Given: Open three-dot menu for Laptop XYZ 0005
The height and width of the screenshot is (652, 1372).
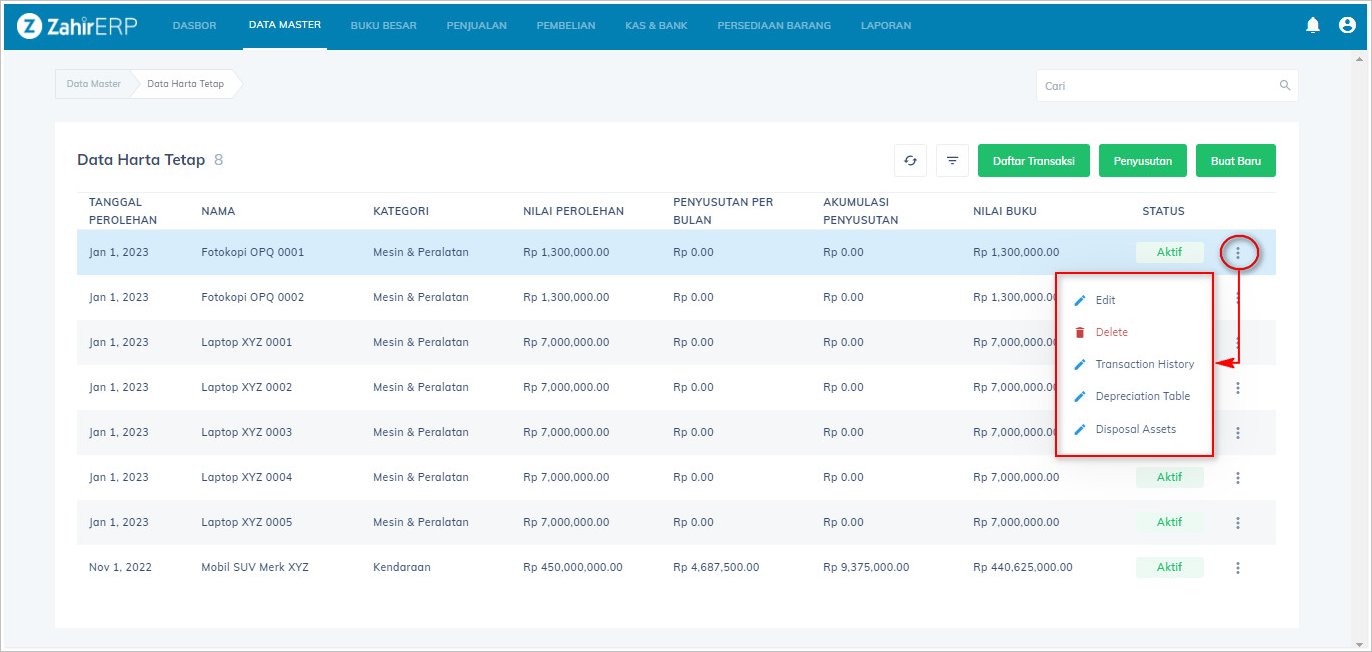Looking at the screenshot, I should pos(1238,523).
